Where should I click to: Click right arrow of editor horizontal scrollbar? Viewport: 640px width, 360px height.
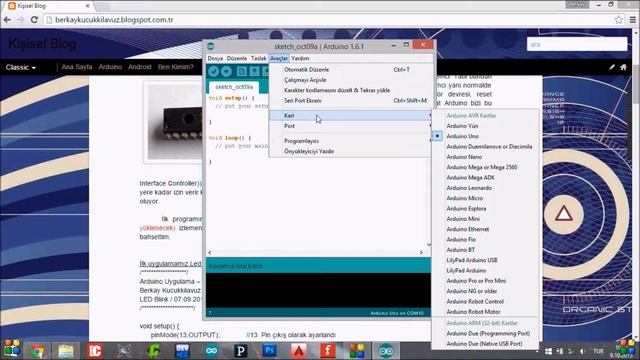point(421,253)
